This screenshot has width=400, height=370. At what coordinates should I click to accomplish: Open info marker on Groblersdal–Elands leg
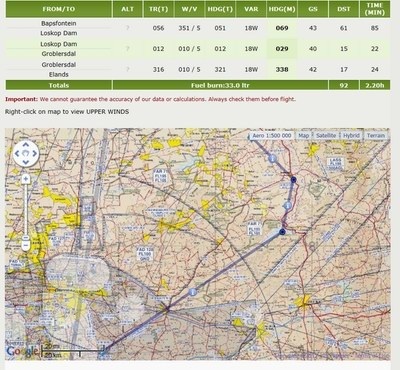pos(273,159)
